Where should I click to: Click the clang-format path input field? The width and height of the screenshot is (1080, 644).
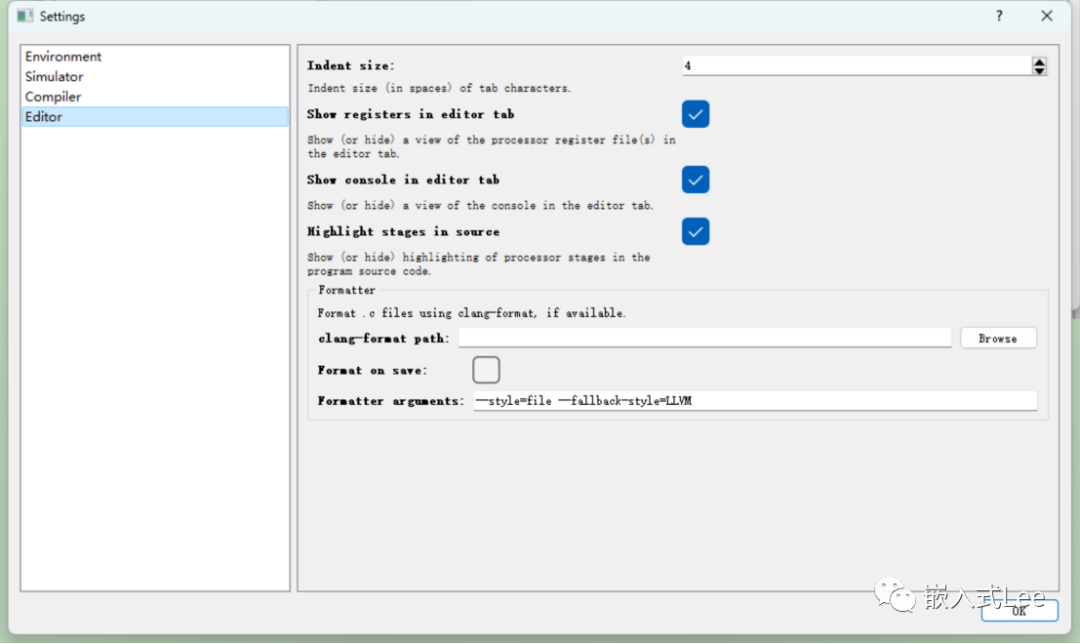(x=705, y=337)
